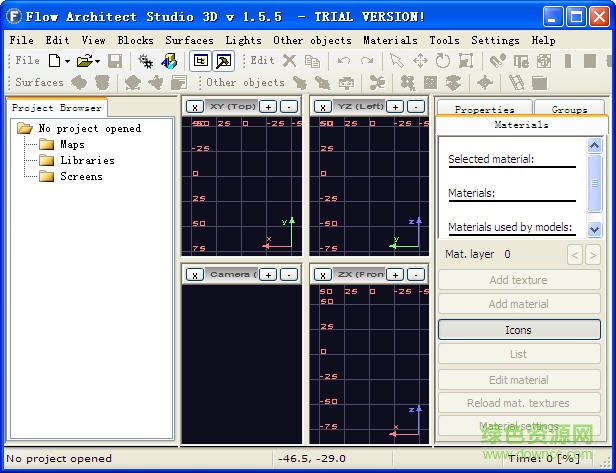616x473 pixels.
Task: Open dropdown arrow next to Open folder
Action: 98,61
